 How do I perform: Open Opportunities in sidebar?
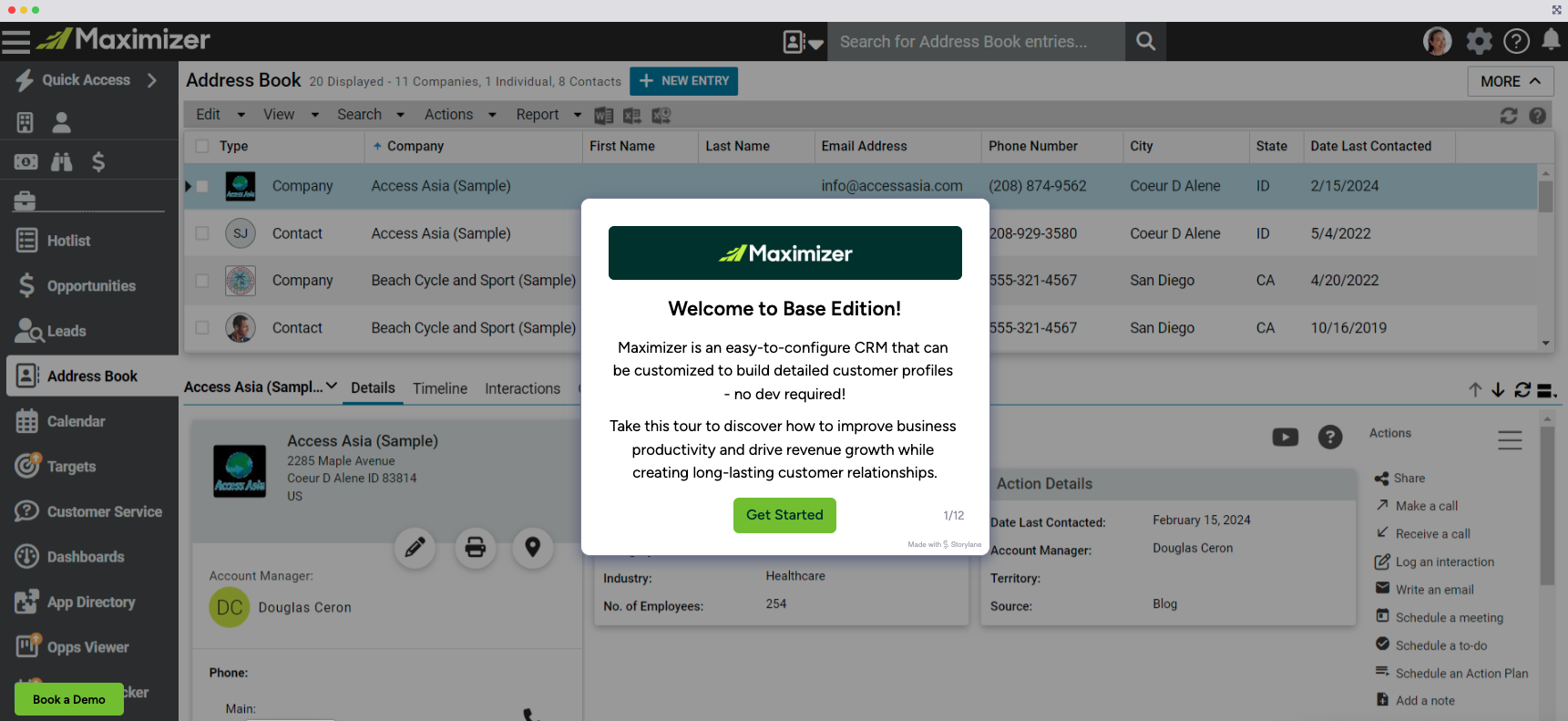tap(89, 286)
